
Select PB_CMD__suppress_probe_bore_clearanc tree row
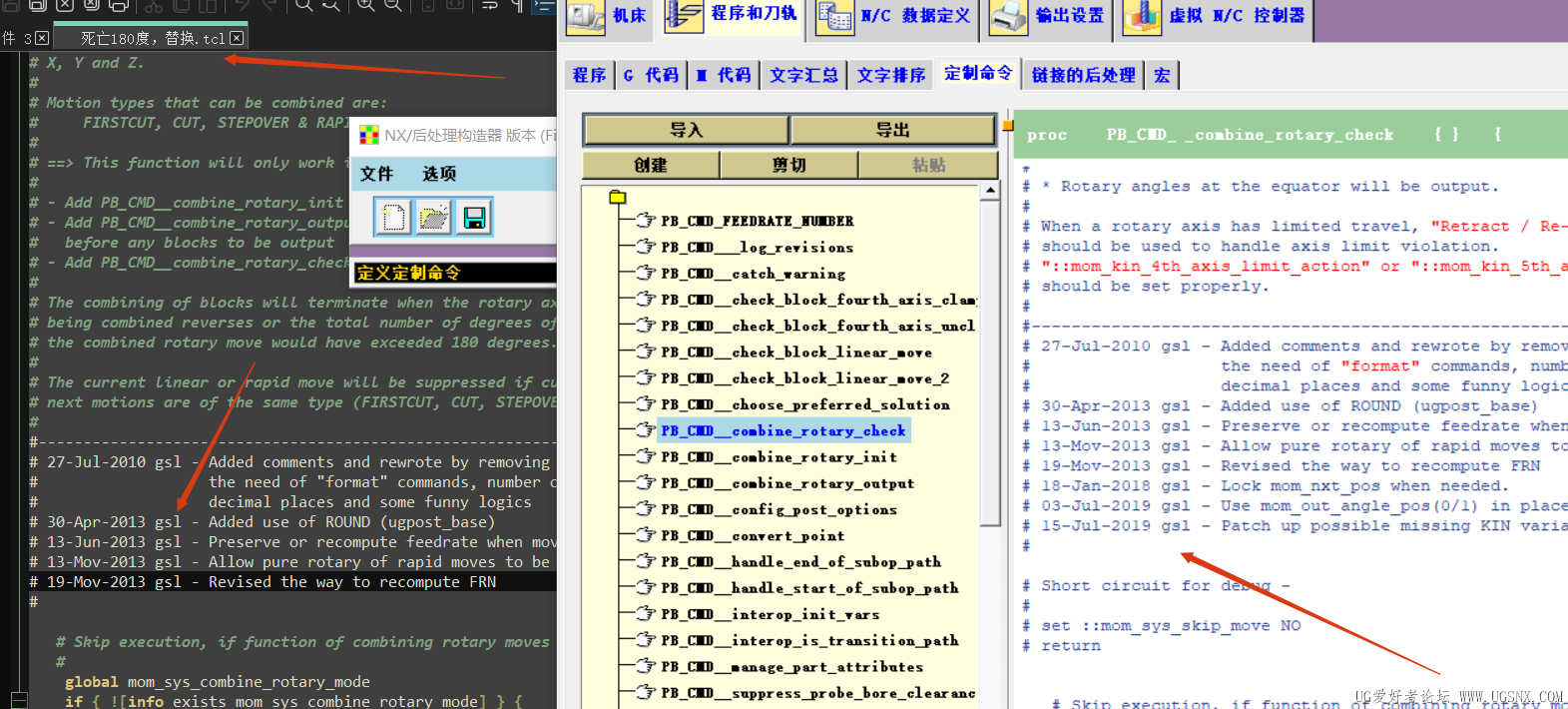(x=817, y=692)
